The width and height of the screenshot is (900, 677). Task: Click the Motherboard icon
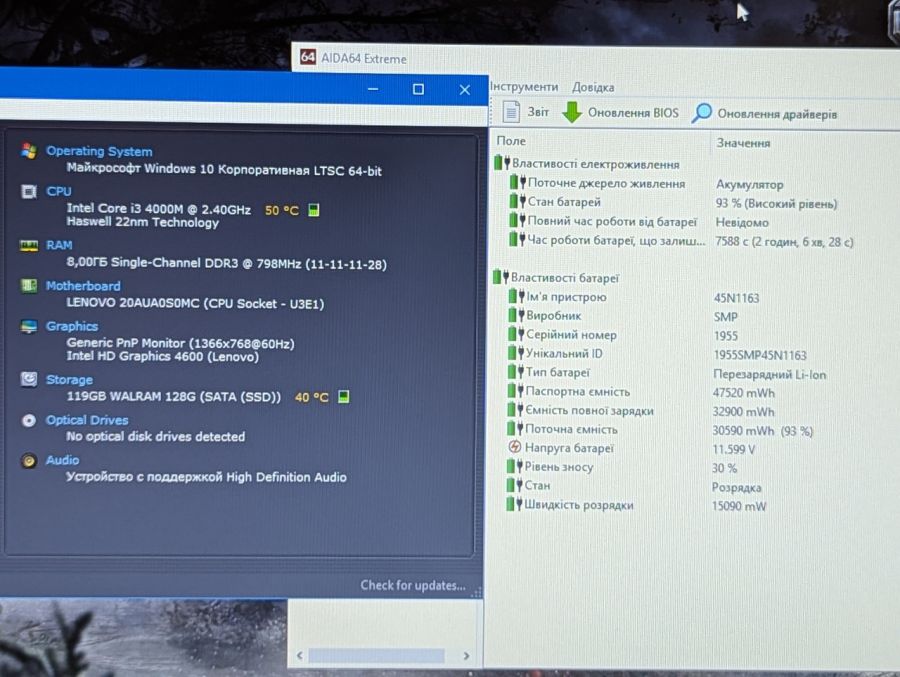coord(29,285)
